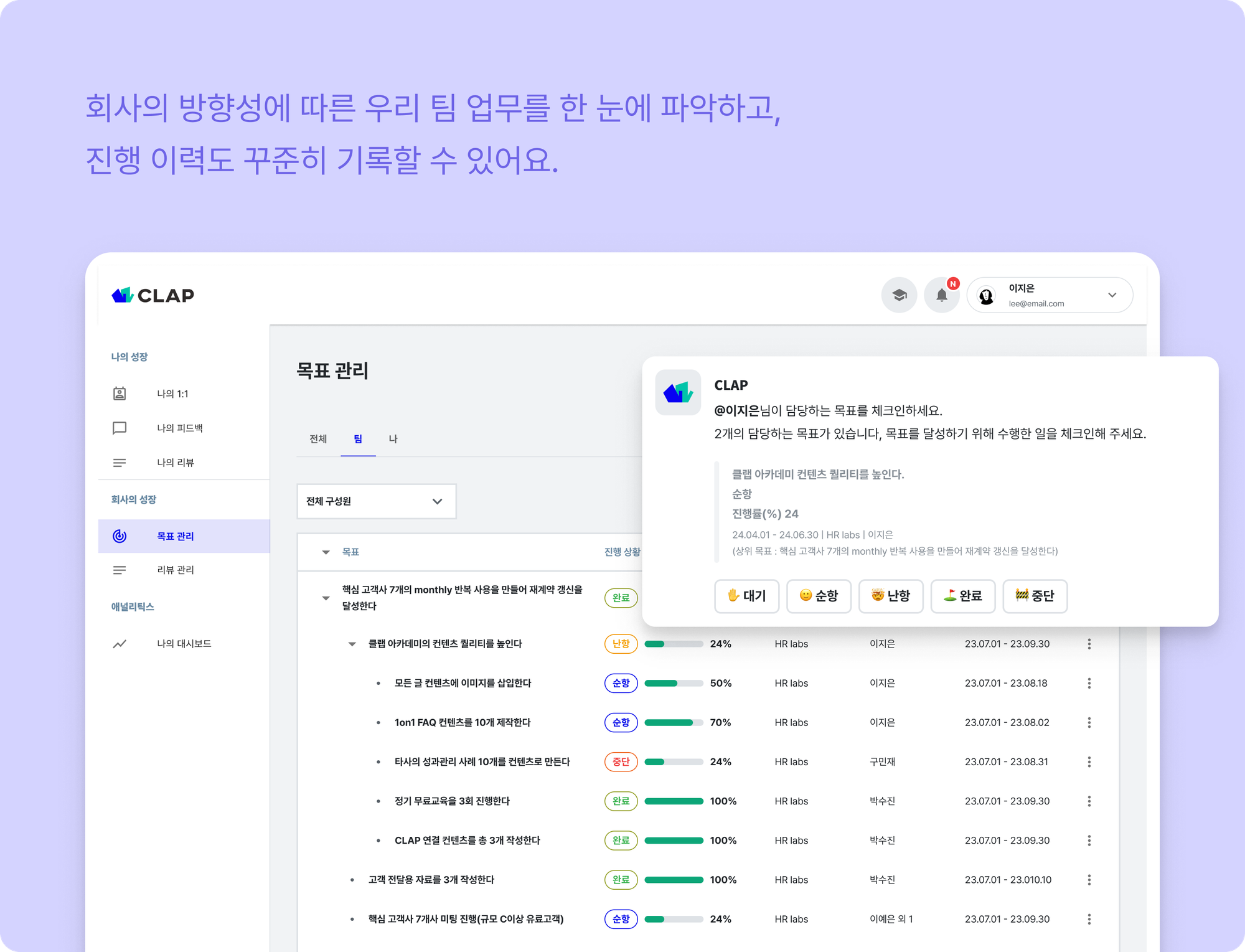Image resolution: width=1245 pixels, height=952 pixels.
Task: Select the 🏌️ 완료 check-in status
Action: pyautogui.click(x=963, y=596)
